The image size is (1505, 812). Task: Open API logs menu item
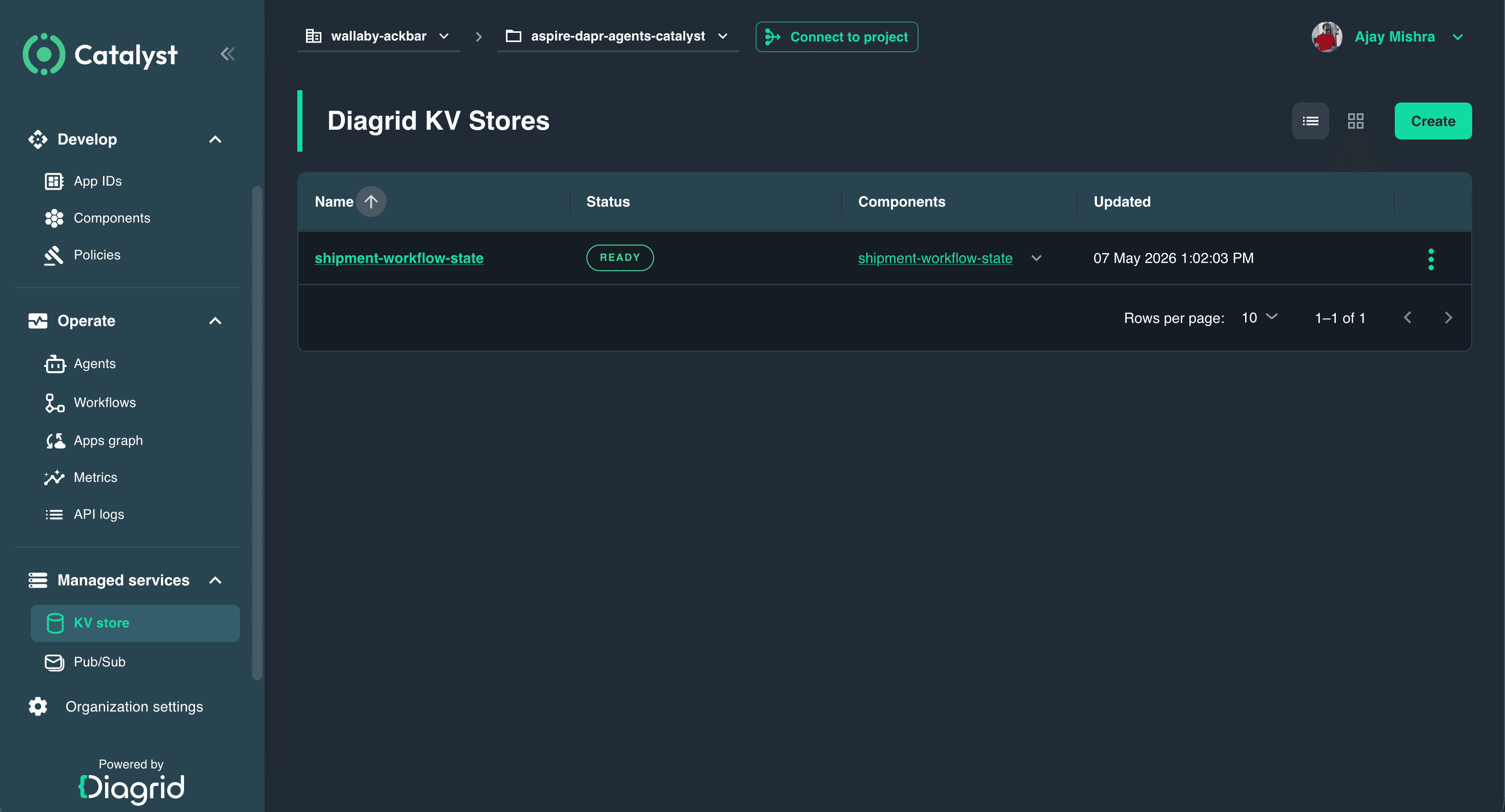pyautogui.click(x=84, y=514)
